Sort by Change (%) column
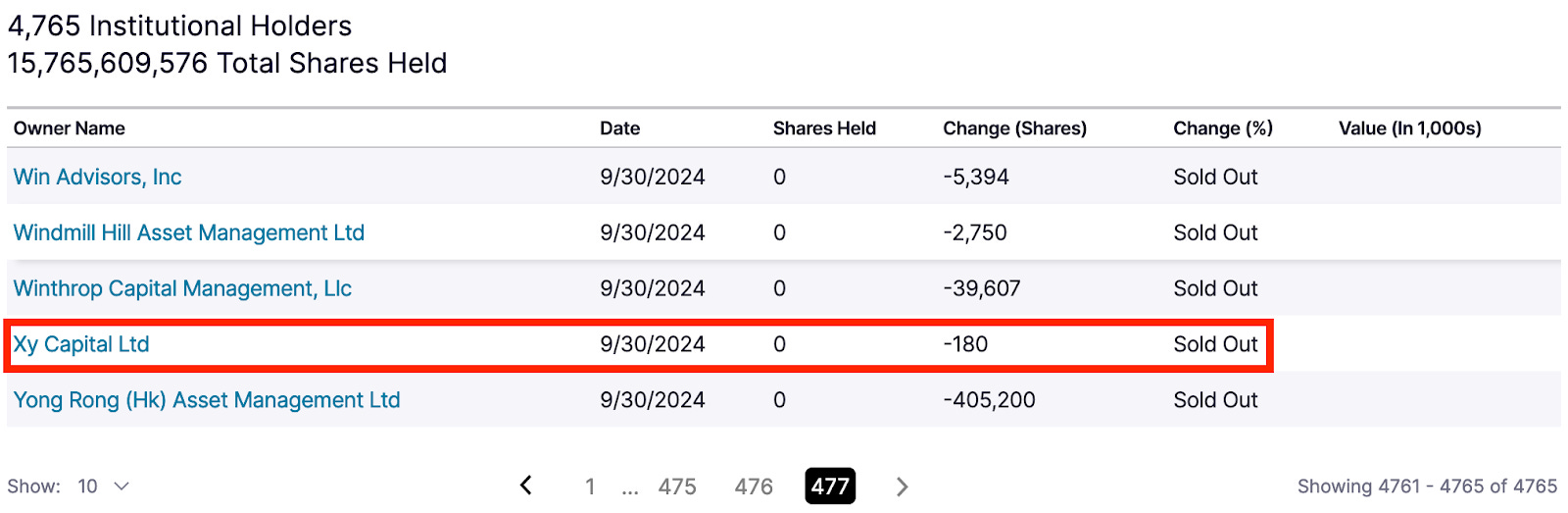The image size is (1568, 513). 1222,128
